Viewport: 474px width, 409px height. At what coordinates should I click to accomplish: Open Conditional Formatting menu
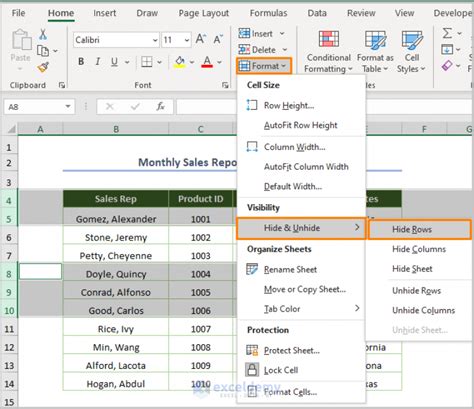328,51
